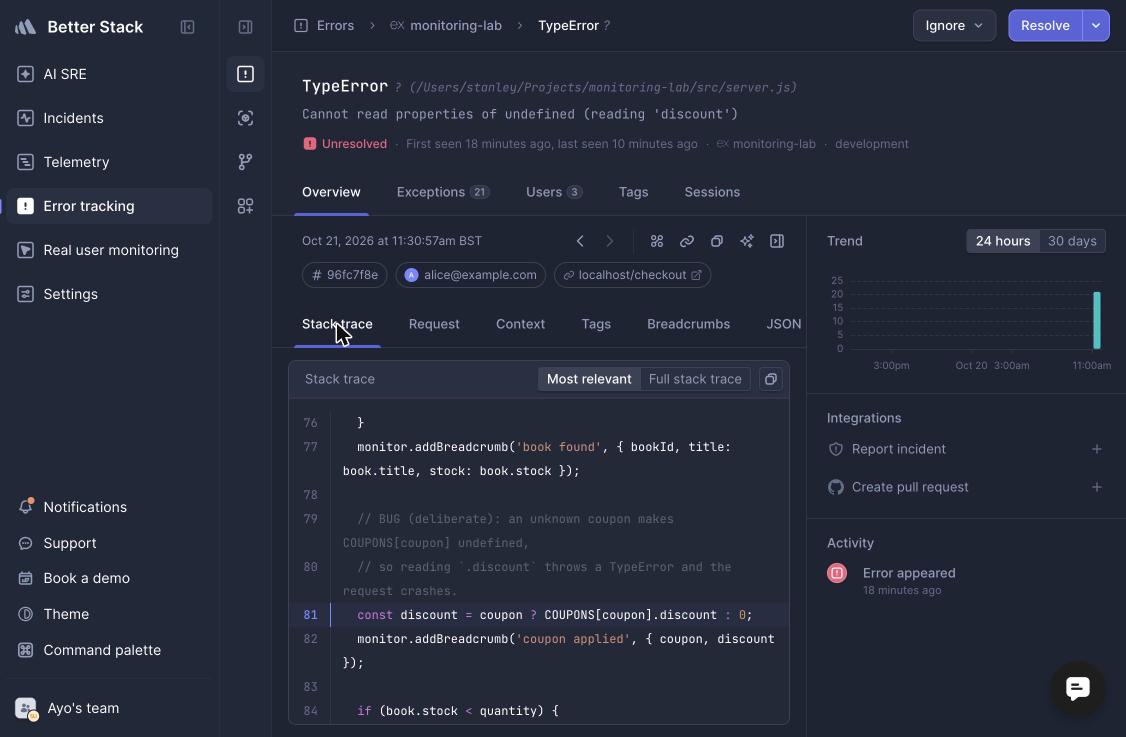The height and width of the screenshot is (737, 1126).
Task: Open Real user monitoring
Action: point(109,250)
